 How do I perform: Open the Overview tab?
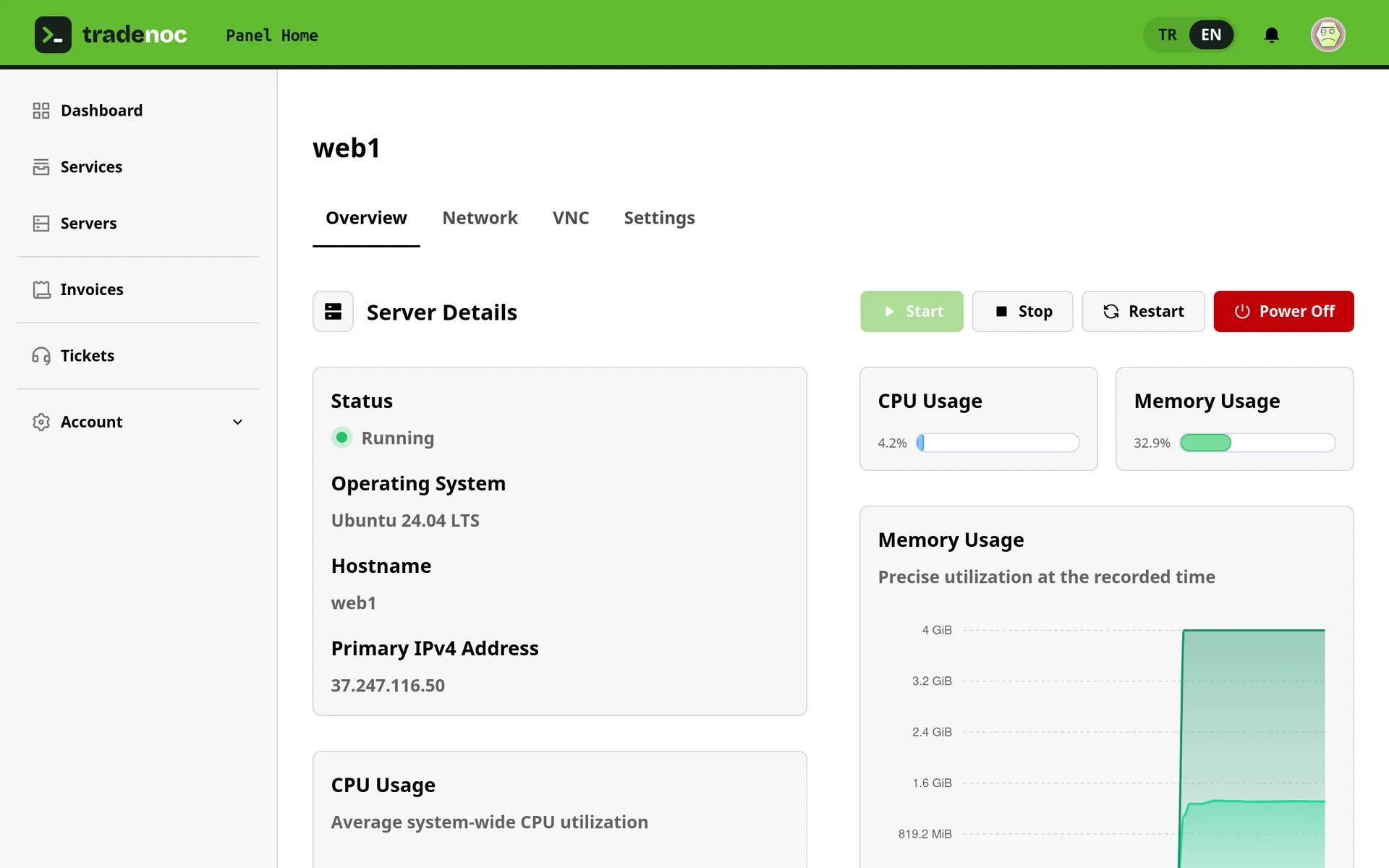366,218
